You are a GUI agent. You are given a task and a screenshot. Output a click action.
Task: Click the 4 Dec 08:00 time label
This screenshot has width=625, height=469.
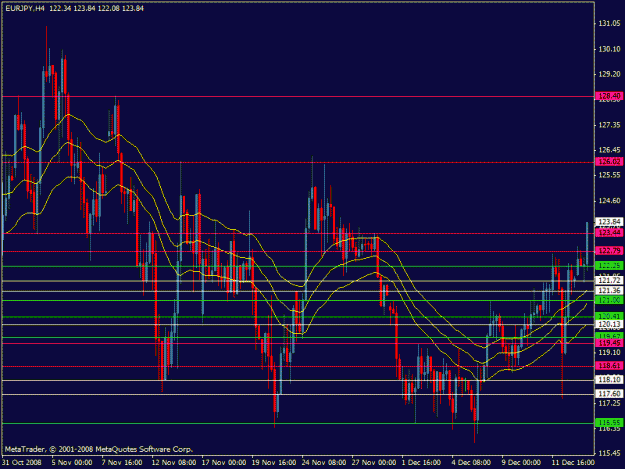pyautogui.click(x=472, y=463)
